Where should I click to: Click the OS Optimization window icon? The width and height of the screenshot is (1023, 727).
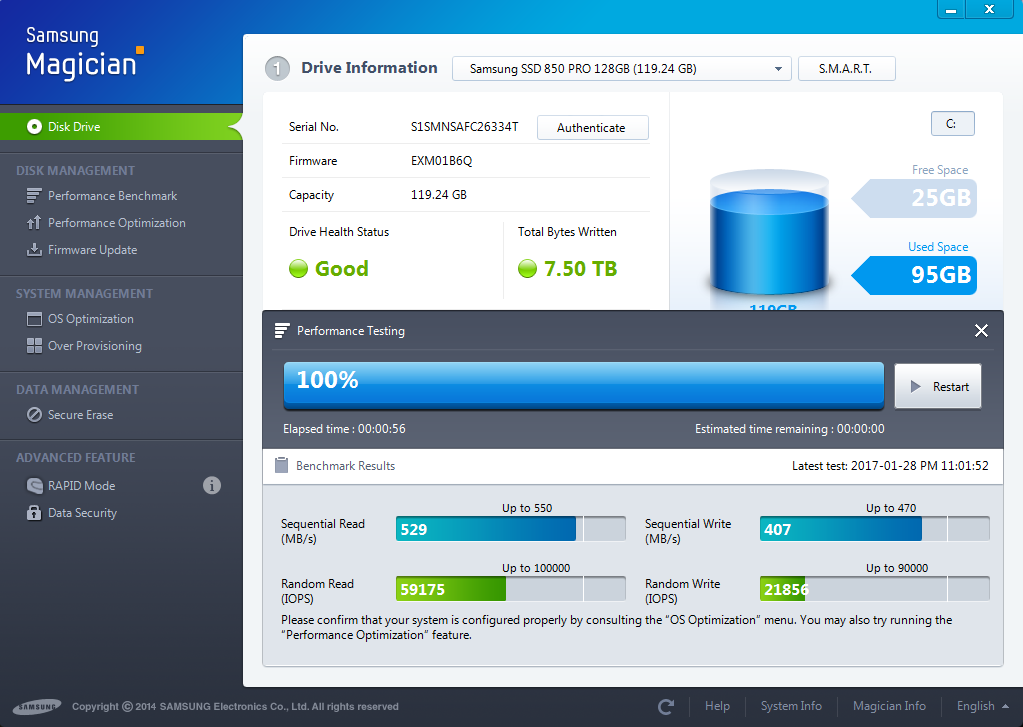pos(34,319)
